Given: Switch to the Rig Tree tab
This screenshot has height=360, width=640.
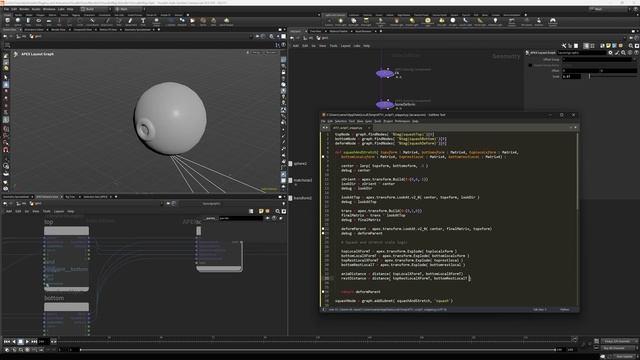Looking at the screenshot, I should click(x=70, y=197).
